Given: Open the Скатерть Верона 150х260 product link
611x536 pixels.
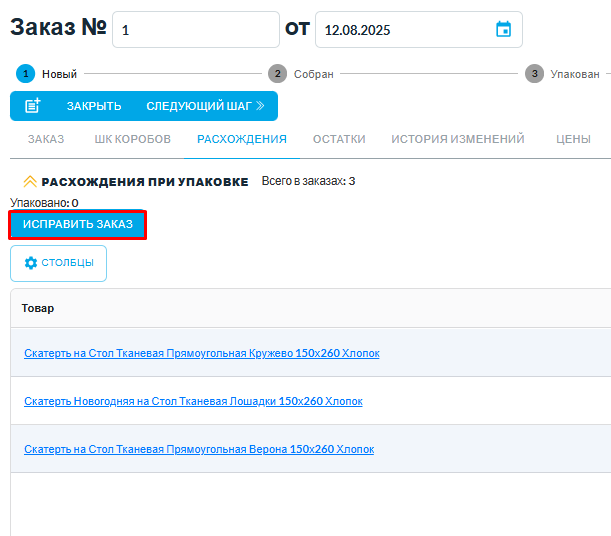Looking at the screenshot, I should [x=199, y=449].
